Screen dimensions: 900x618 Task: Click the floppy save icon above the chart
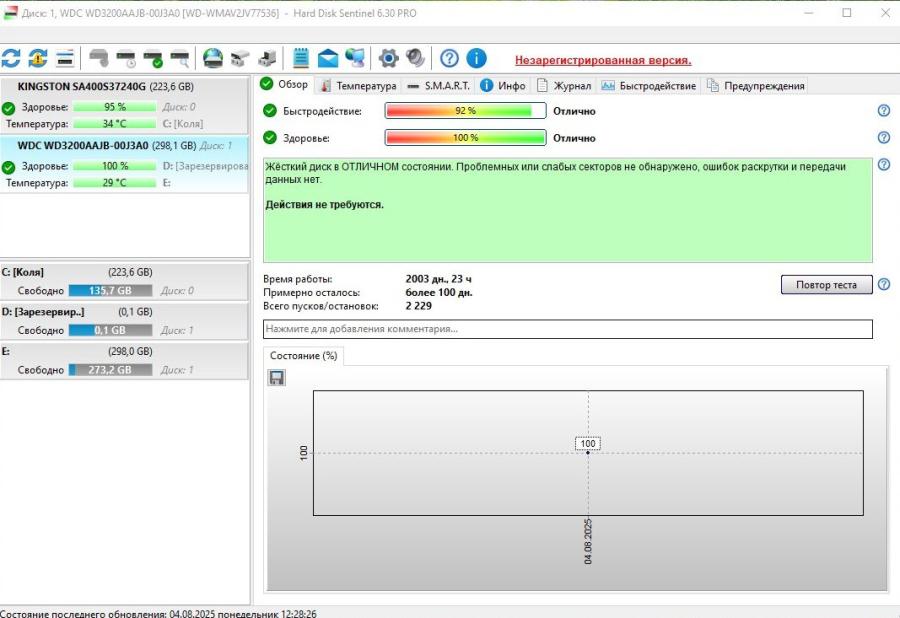(277, 377)
